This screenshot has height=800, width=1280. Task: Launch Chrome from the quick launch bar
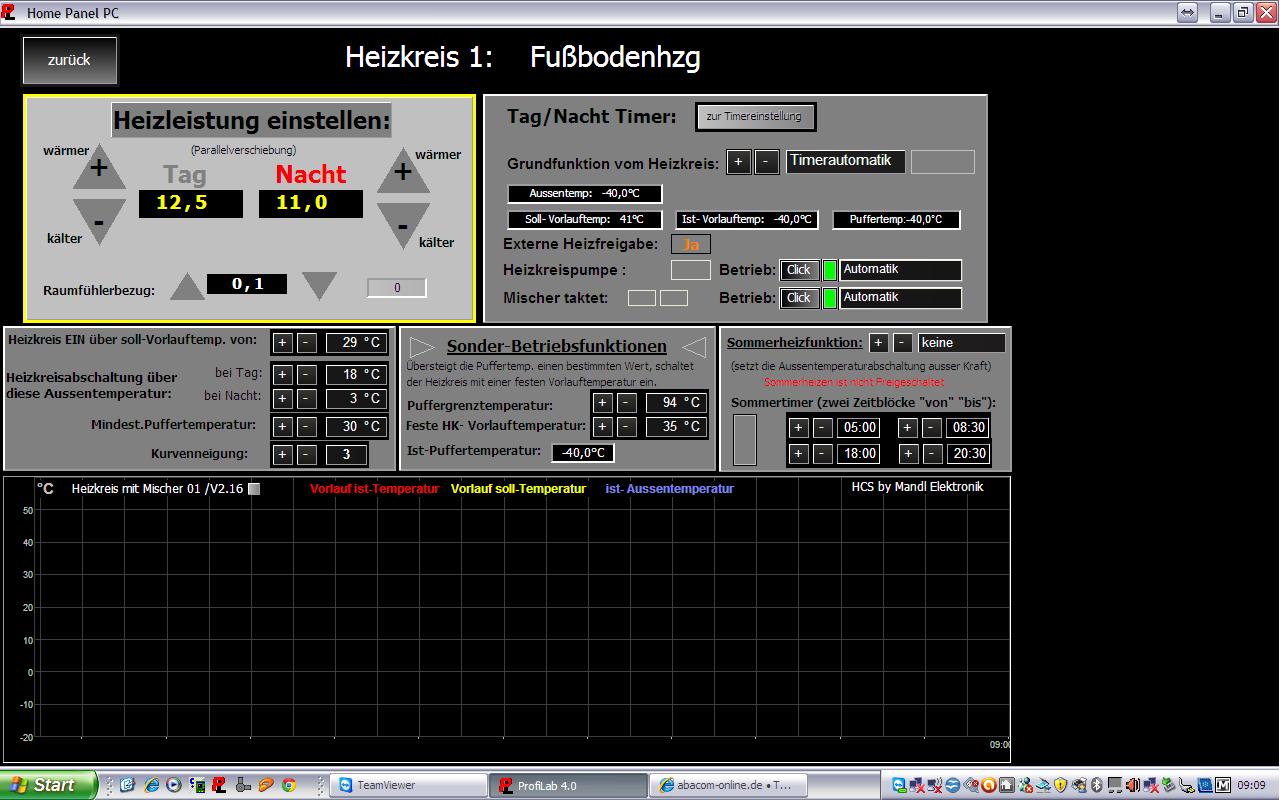tap(289, 785)
